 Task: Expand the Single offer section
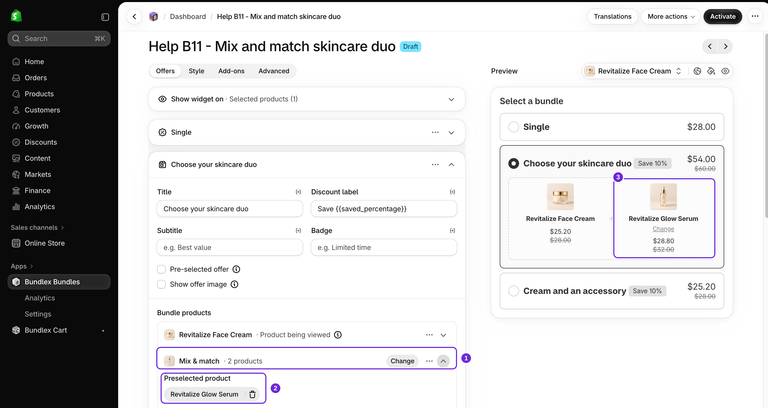(x=451, y=133)
